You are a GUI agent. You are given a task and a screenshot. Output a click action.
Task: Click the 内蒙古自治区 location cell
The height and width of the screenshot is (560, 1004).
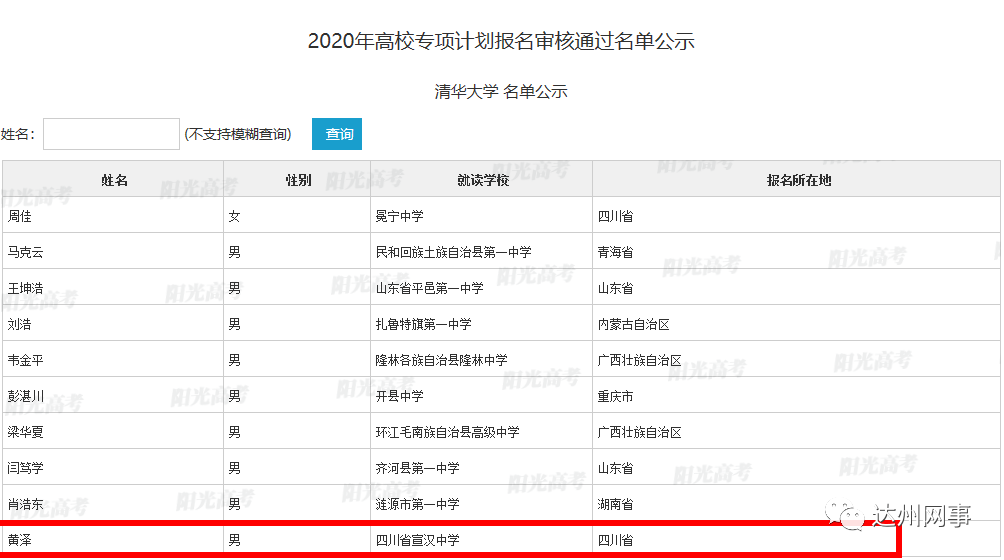797,324
